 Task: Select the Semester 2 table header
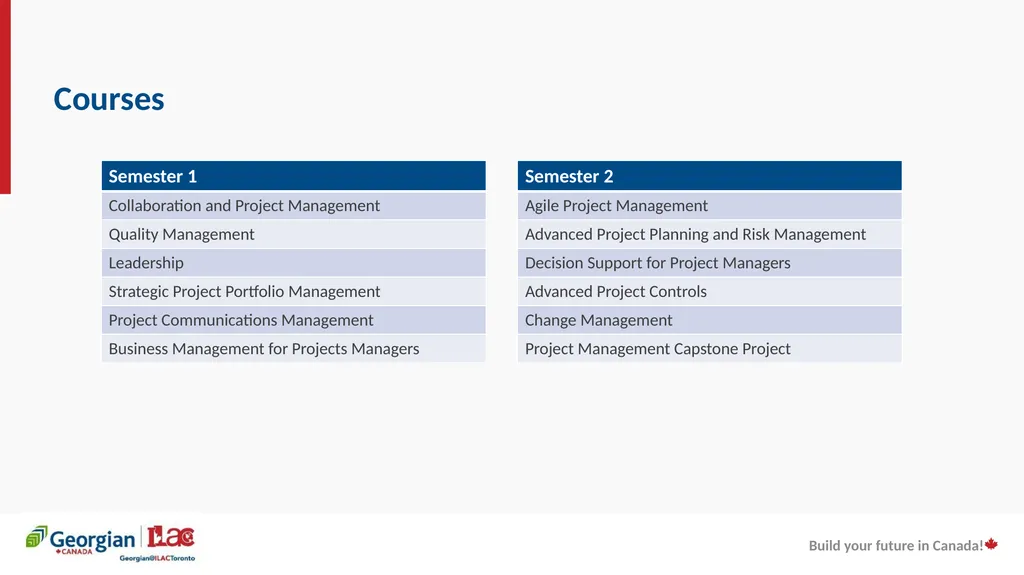[x=709, y=176]
